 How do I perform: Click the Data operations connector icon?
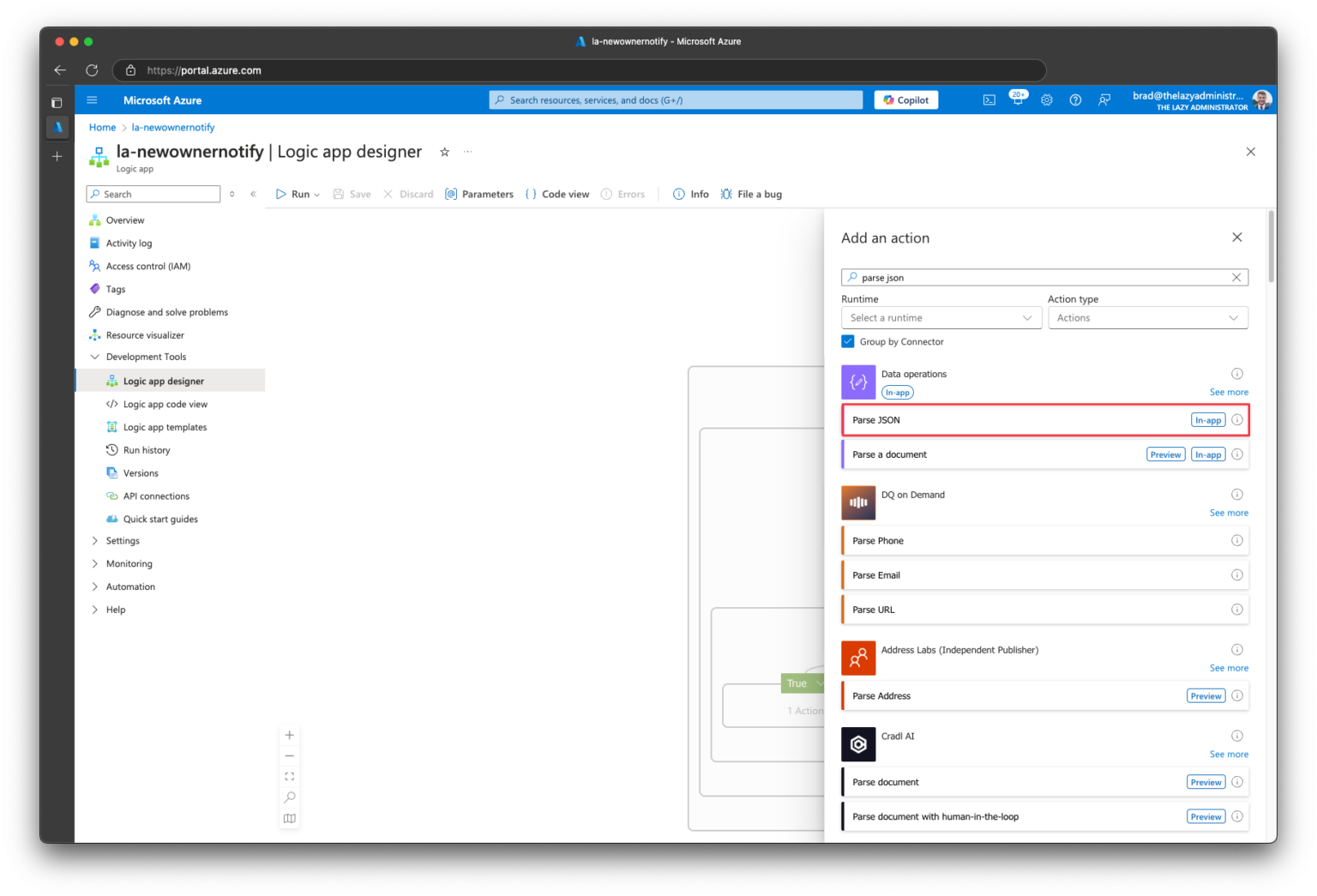click(x=858, y=382)
